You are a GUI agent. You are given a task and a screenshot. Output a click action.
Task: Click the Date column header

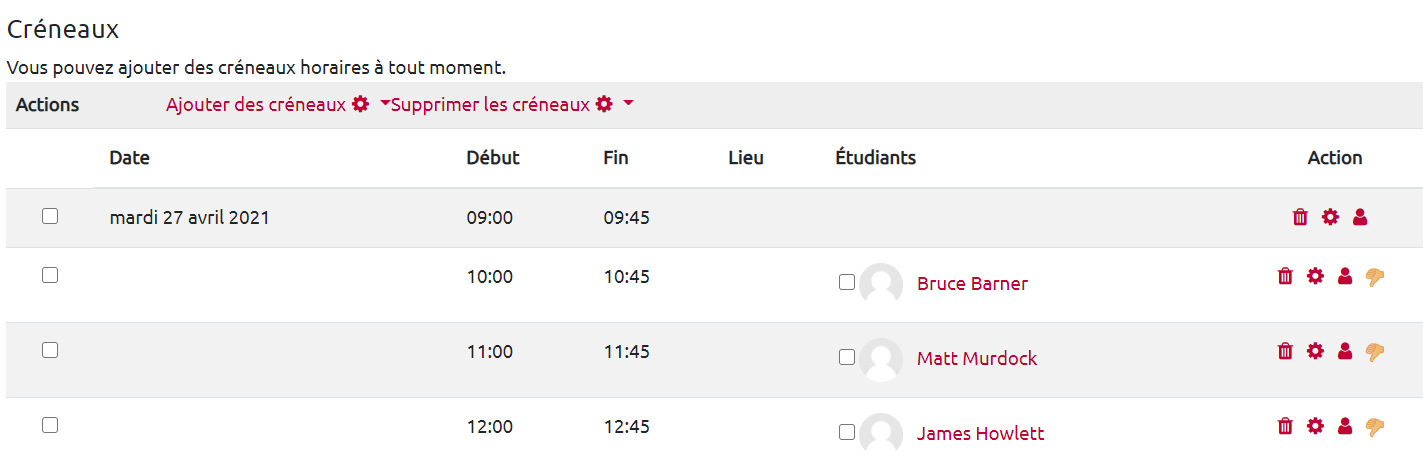(x=129, y=158)
